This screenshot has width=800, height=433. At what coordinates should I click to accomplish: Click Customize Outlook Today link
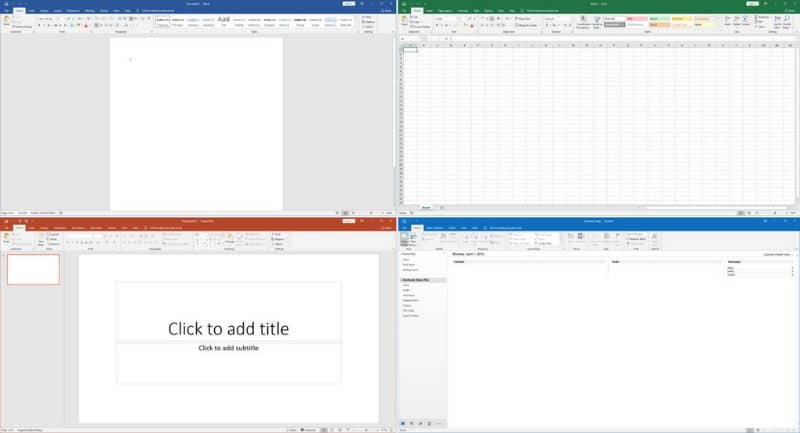[x=777, y=254]
